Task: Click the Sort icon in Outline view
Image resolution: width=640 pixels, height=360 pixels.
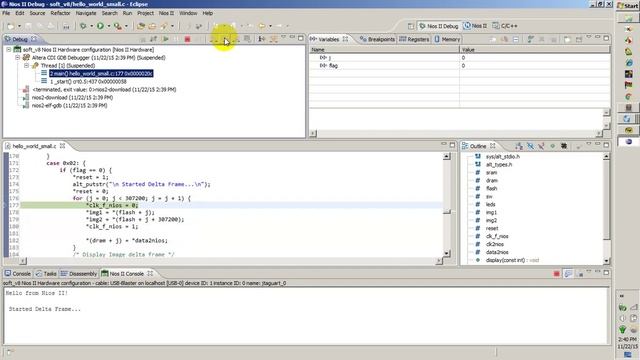Action: point(519,146)
